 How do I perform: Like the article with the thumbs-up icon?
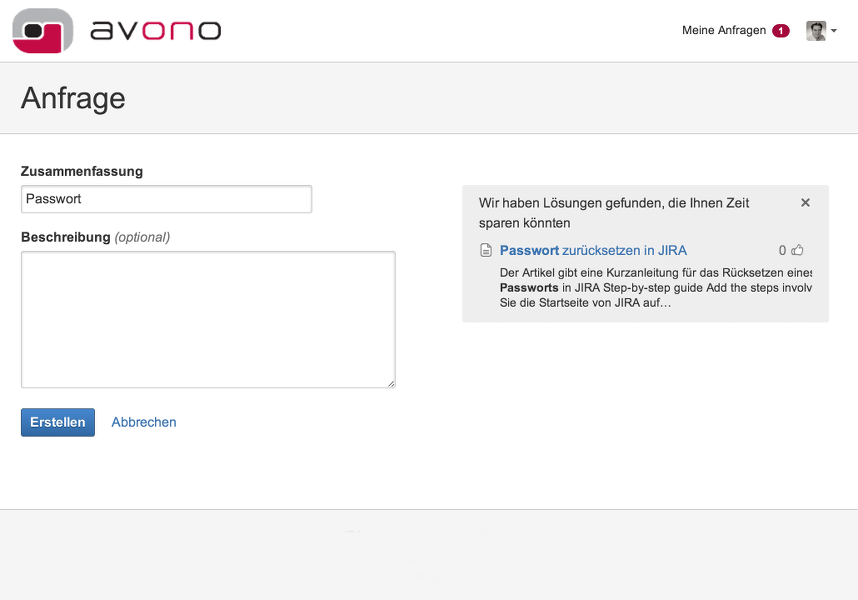pyautogui.click(x=797, y=250)
